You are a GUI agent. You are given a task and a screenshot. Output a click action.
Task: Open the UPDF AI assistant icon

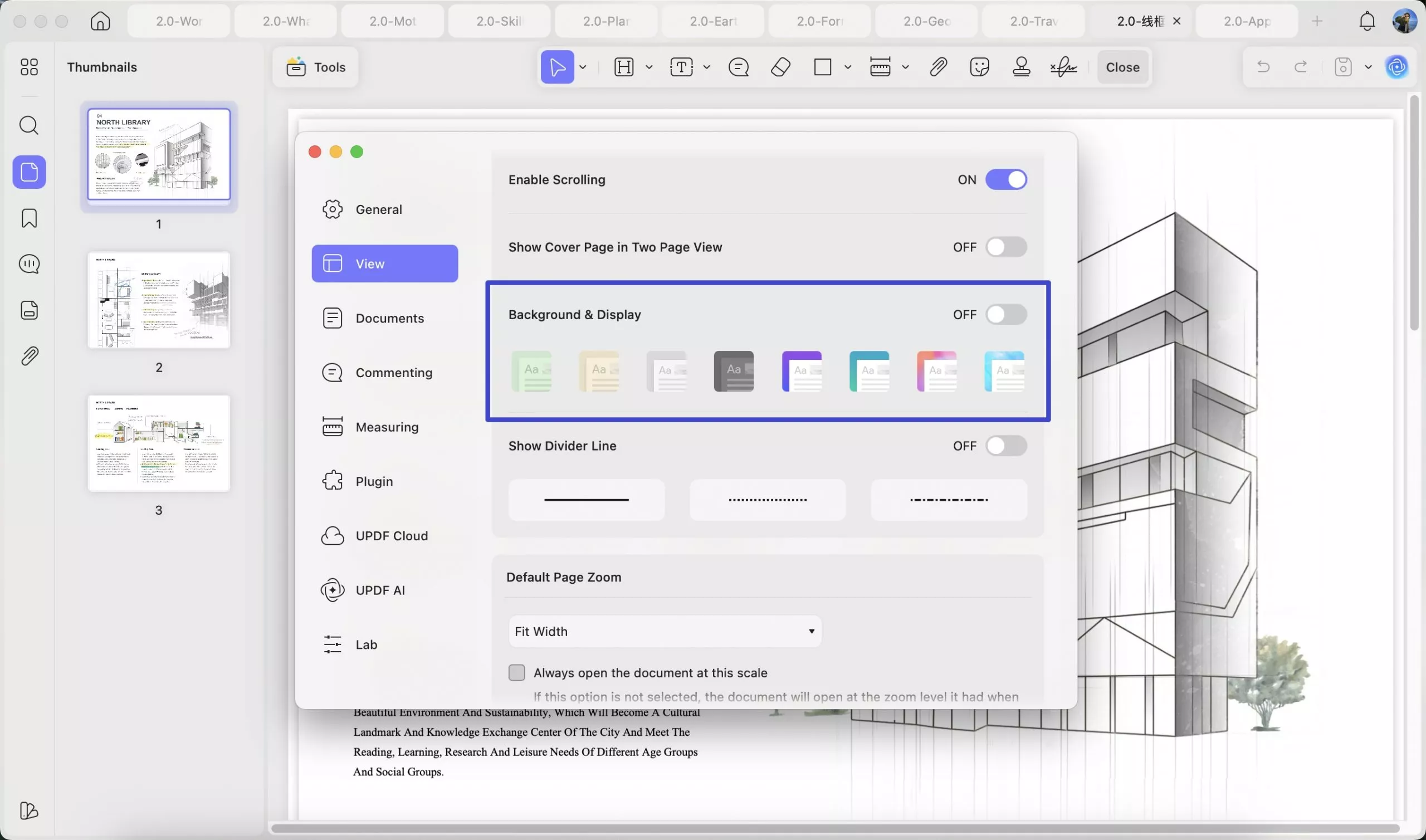1397,67
